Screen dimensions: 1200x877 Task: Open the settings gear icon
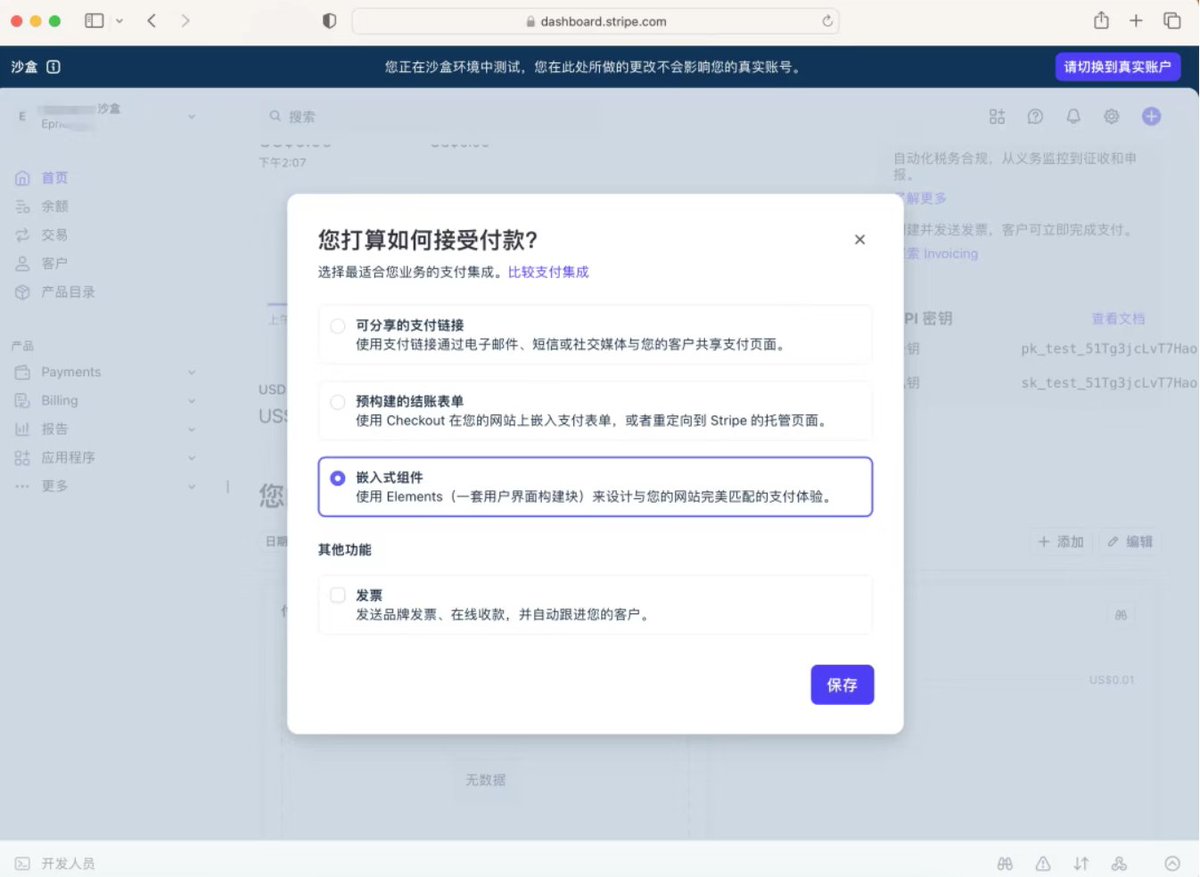[x=1111, y=116]
